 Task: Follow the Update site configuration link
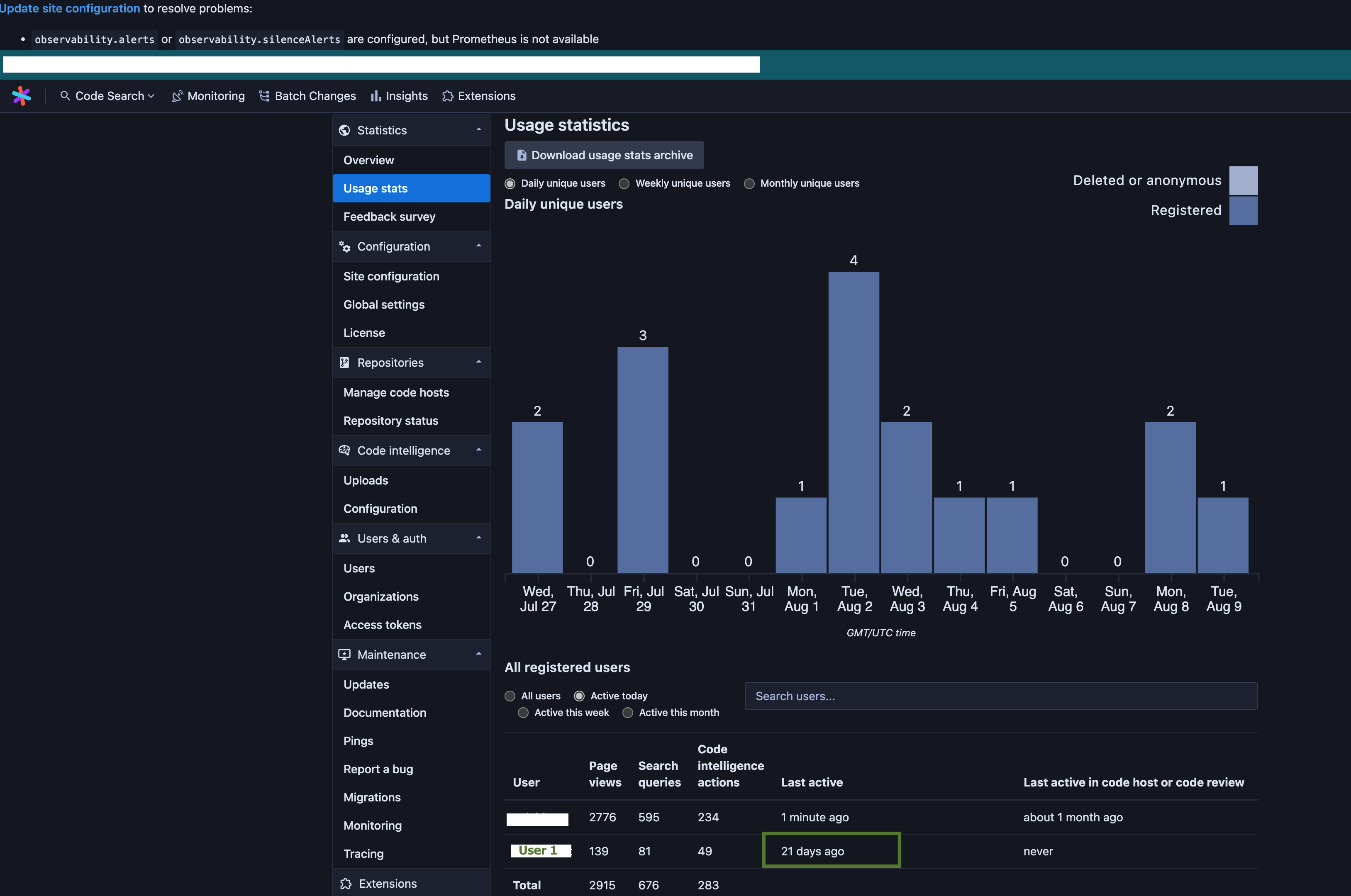click(x=70, y=8)
